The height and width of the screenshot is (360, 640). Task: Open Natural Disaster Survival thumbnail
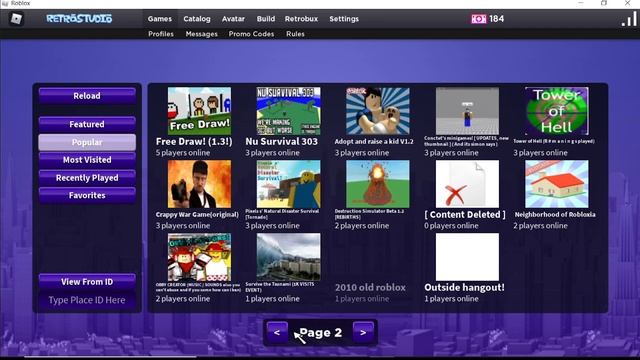pyautogui.click(x=289, y=184)
